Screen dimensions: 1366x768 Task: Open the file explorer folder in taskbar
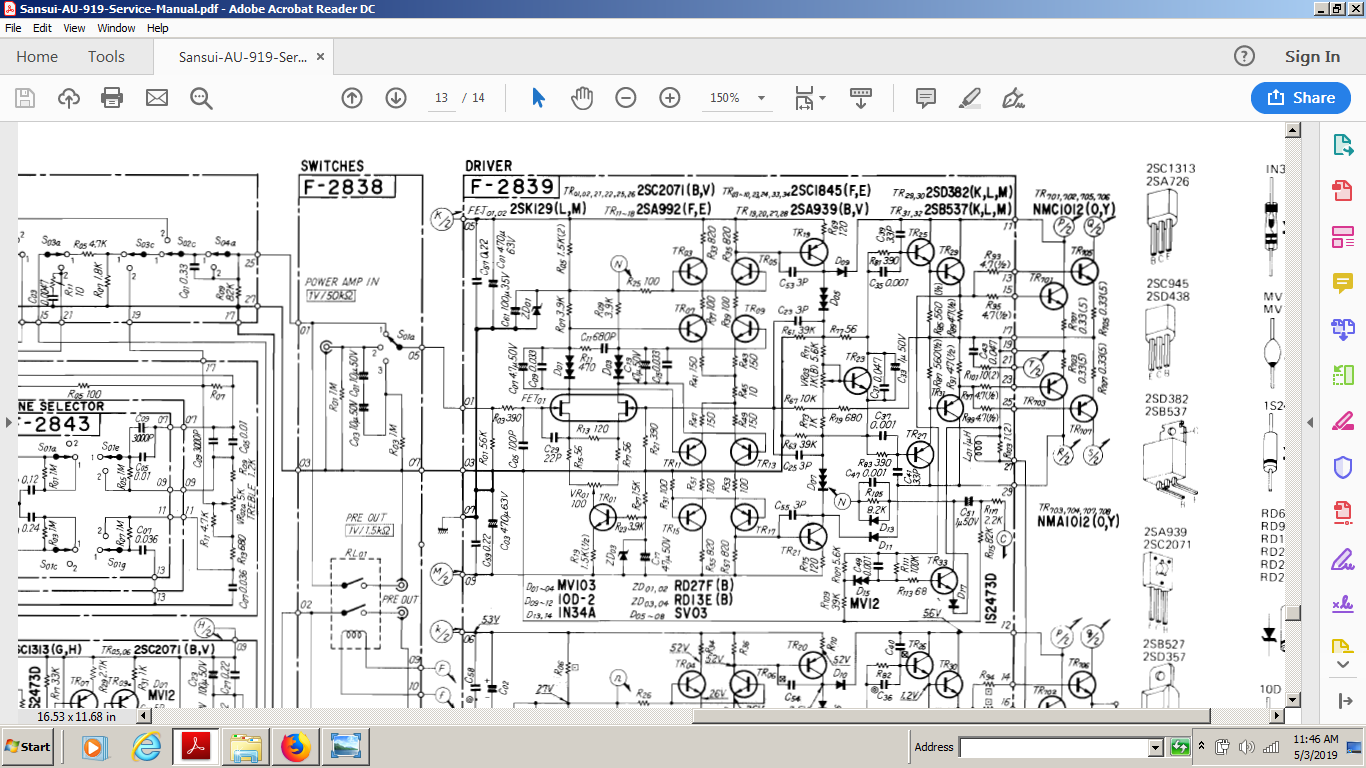[x=245, y=747]
